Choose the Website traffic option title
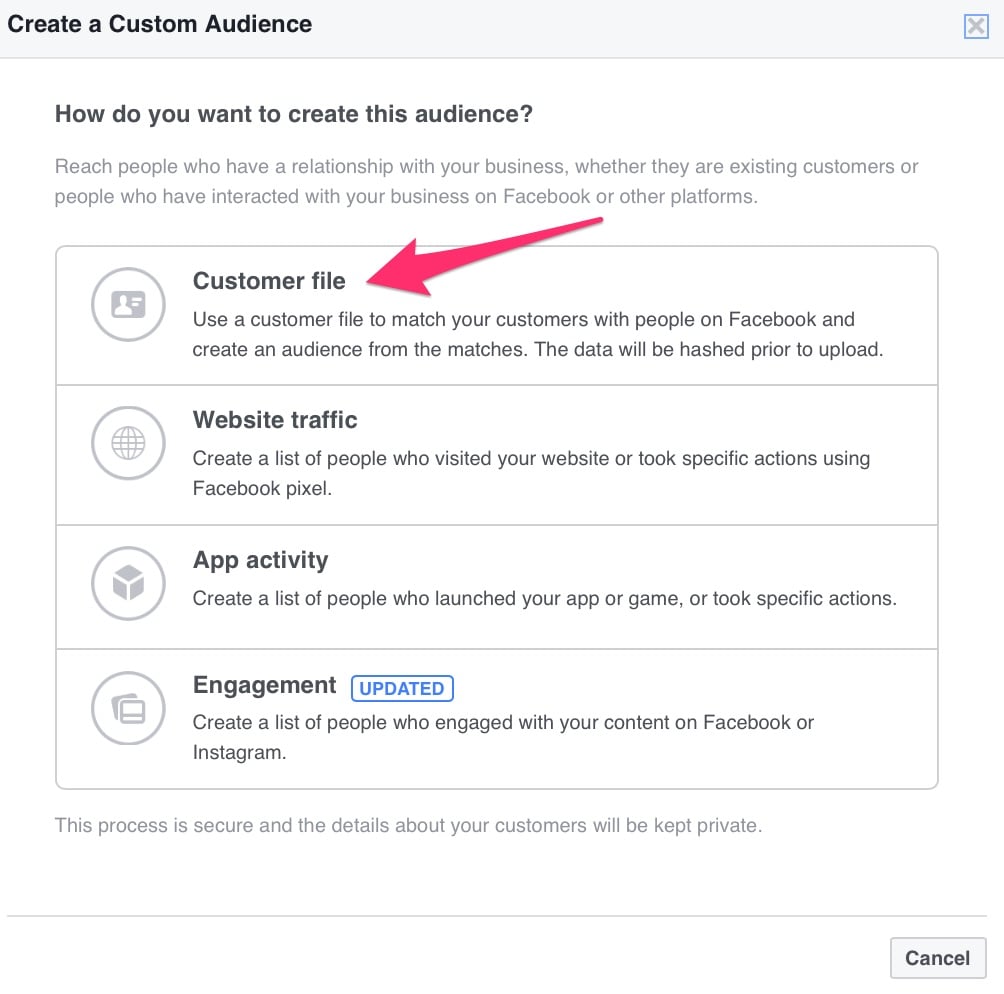 tap(275, 420)
